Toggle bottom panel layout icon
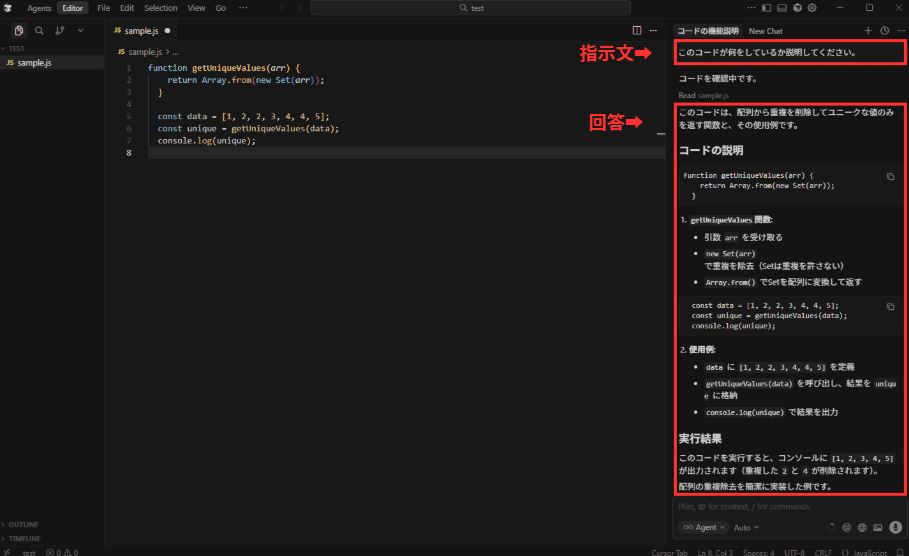This screenshot has height=556, width=909. (x=782, y=8)
